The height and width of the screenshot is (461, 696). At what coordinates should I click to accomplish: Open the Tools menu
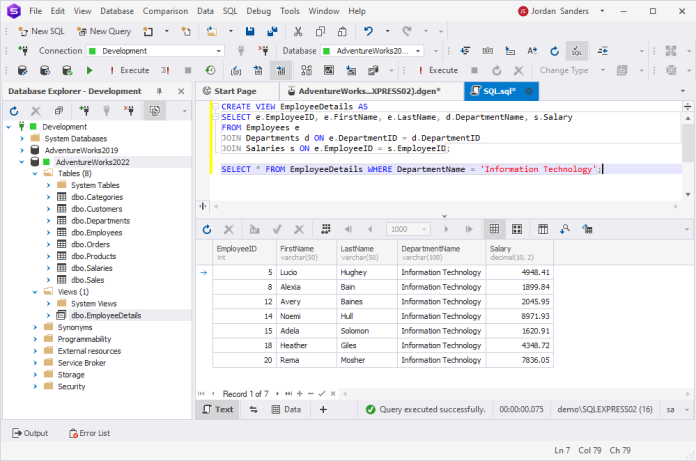(289, 11)
